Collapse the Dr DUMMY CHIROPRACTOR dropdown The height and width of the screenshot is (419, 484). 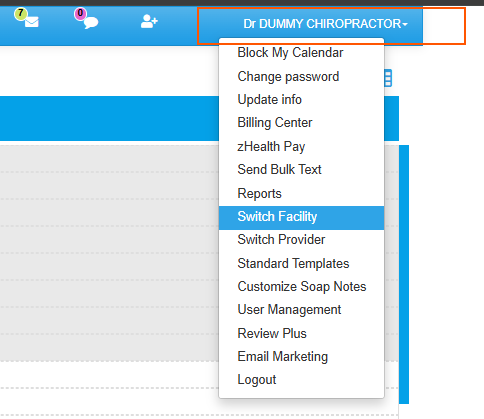(325, 24)
